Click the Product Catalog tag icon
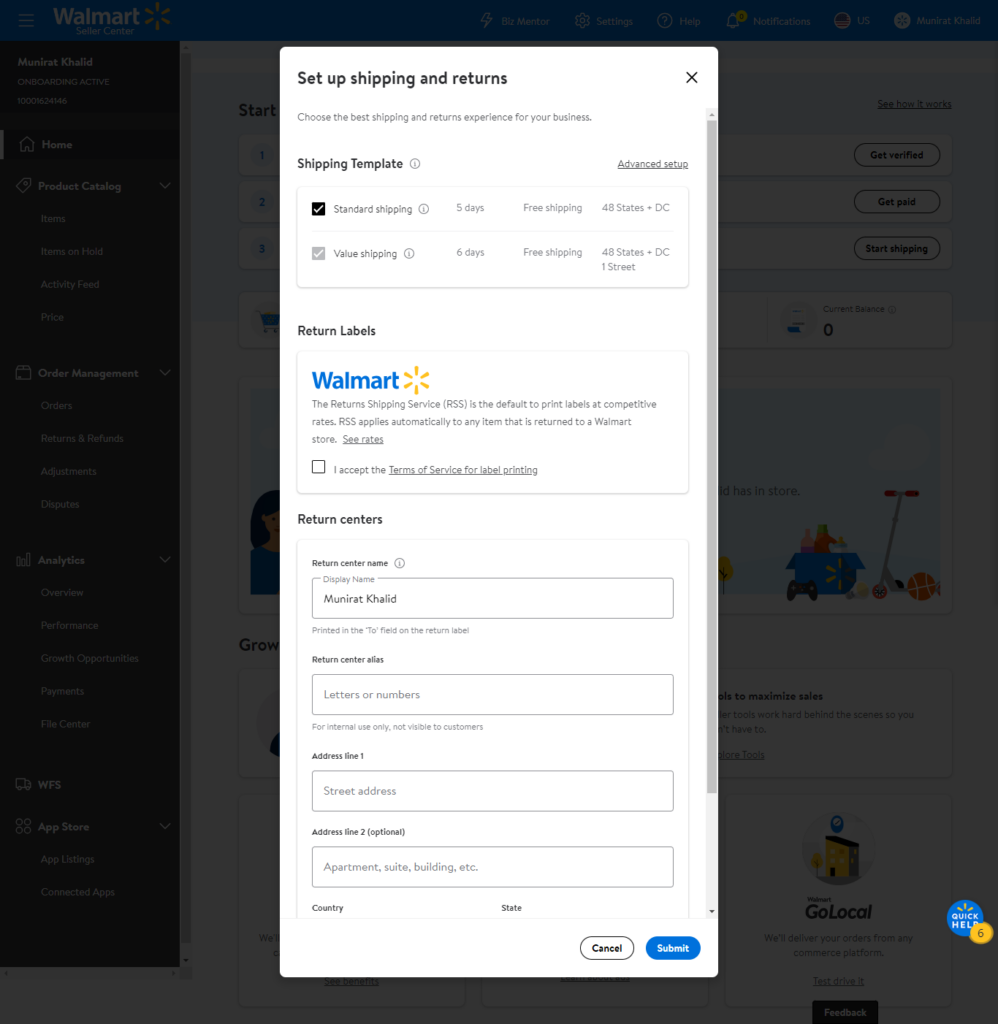The image size is (998, 1024). click(x=24, y=185)
